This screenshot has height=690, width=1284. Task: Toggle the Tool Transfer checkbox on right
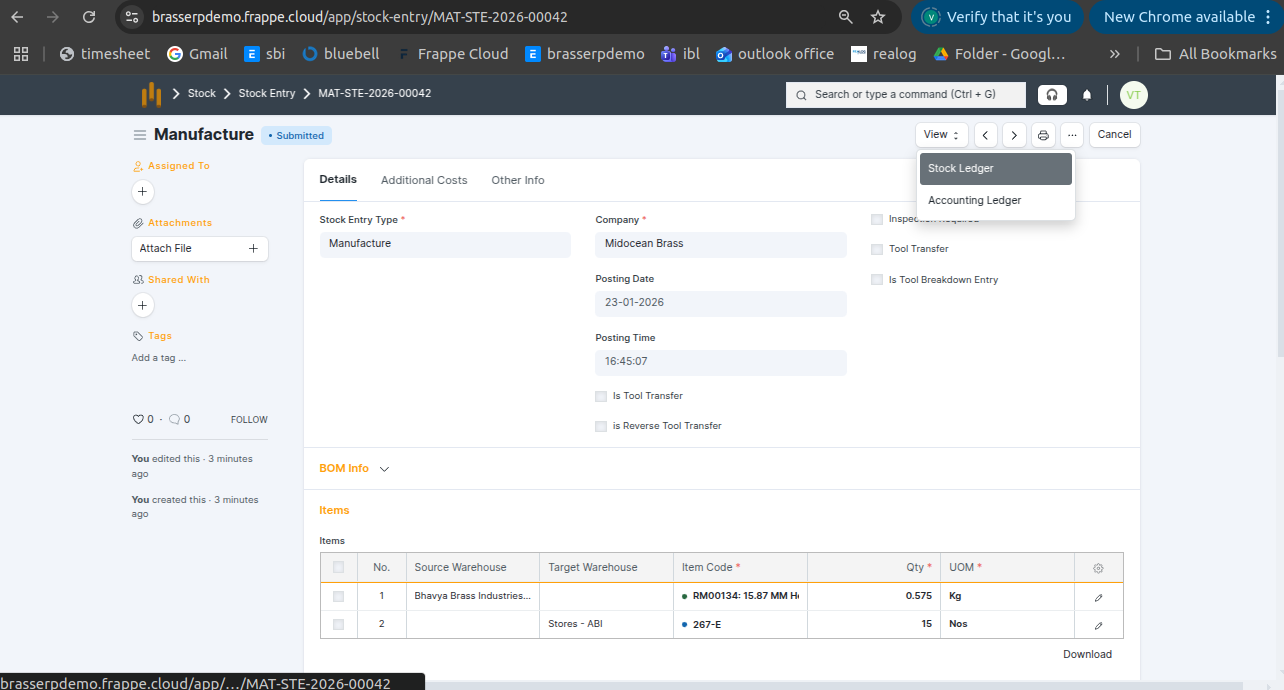(877, 249)
